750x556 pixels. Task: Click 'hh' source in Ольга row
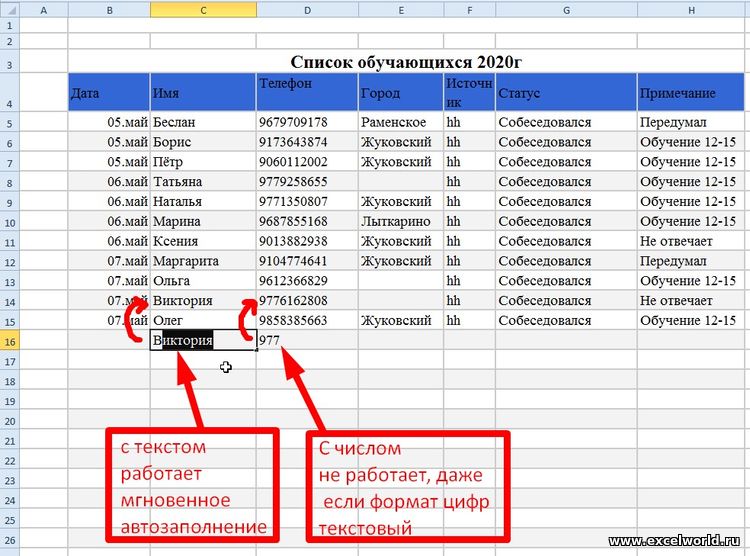pos(469,281)
